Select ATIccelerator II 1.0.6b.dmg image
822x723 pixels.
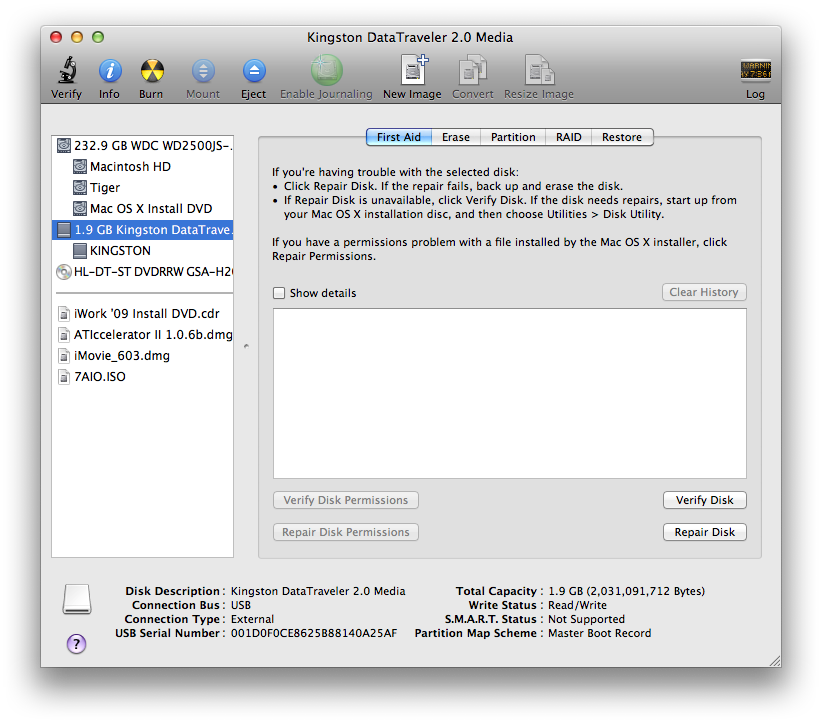pos(143,334)
